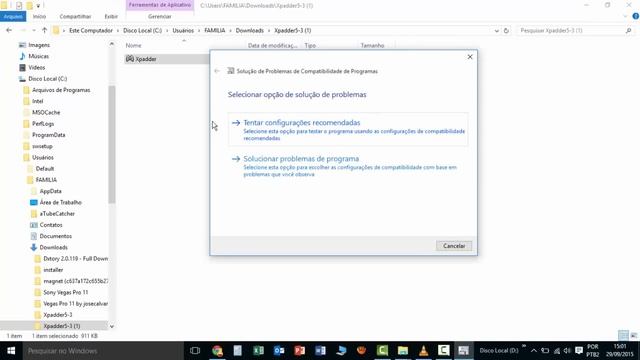This screenshot has height=360, width=640.
Task: Open the swsetup folder
Action: pyautogui.click(x=42, y=146)
